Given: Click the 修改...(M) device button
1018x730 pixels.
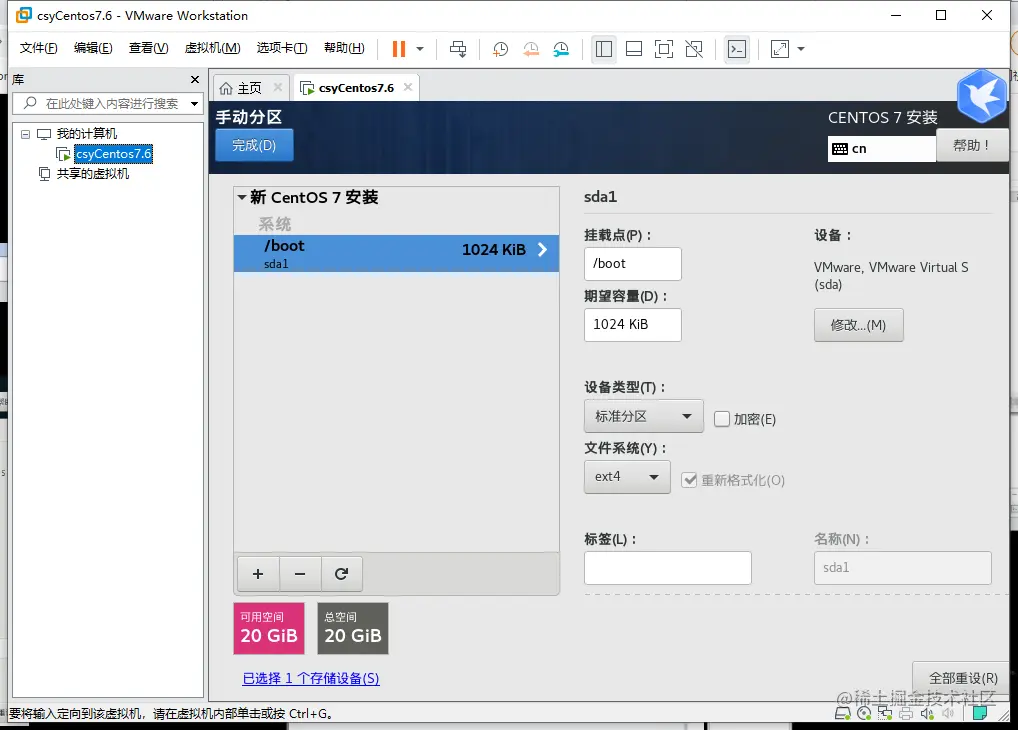Looking at the screenshot, I should point(858,325).
